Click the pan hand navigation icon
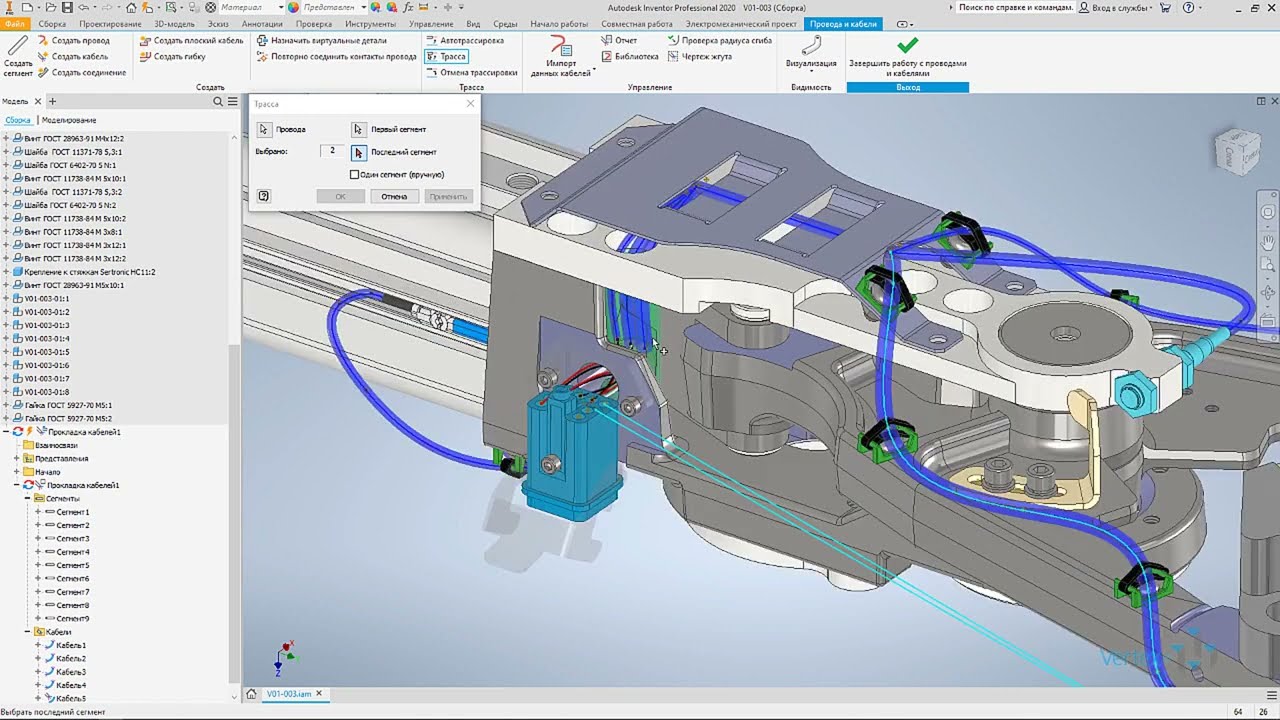This screenshot has width=1280, height=720. point(1268,242)
